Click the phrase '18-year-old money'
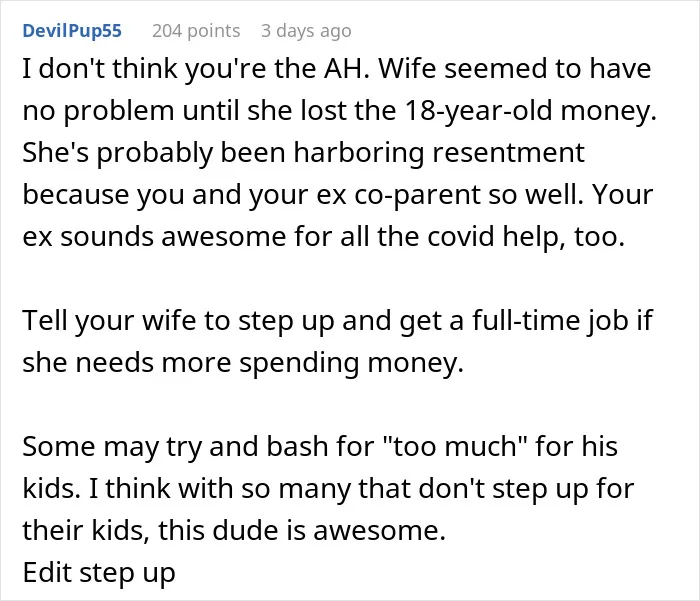 [529, 111]
